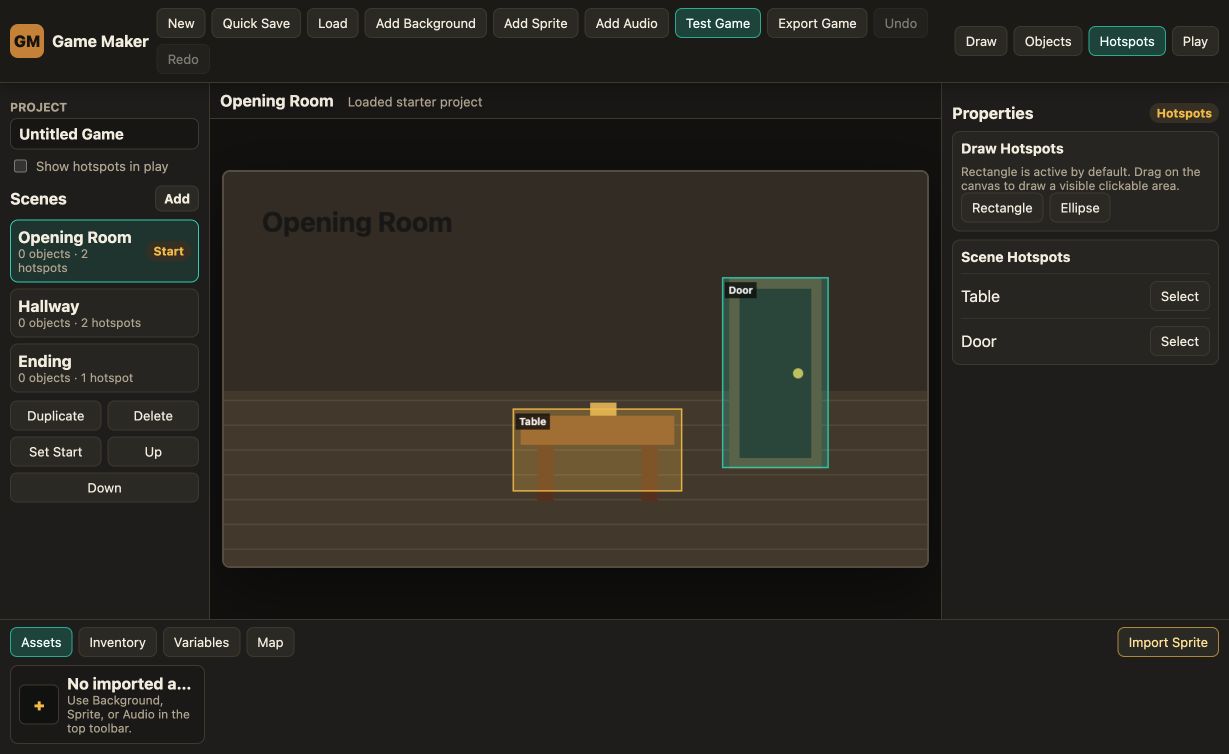The width and height of the screenshot is (1229, 754).
Task: Click the plus icon in Assets panel
Action: tap(39, 705)
